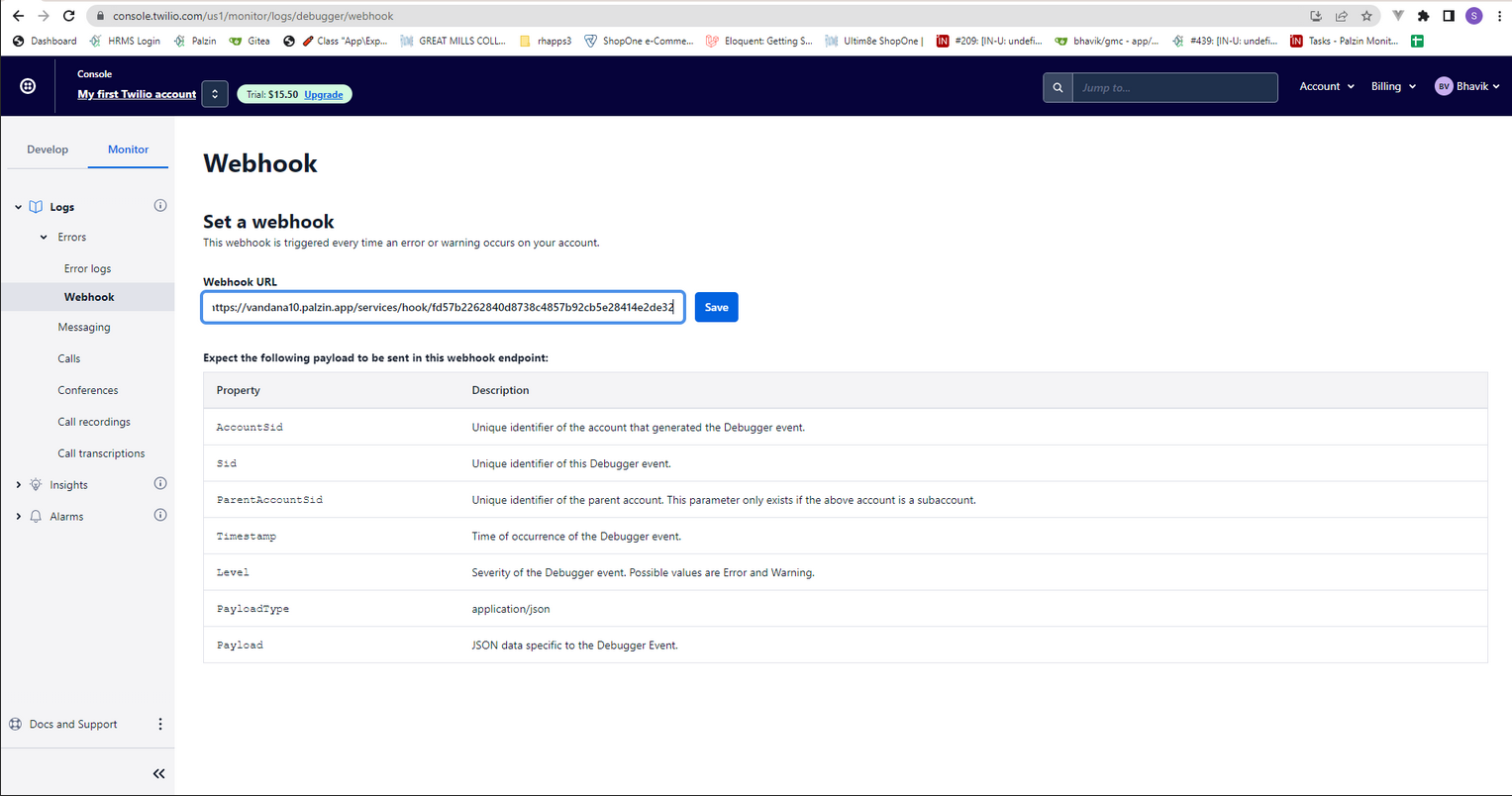Select Webhook in the sidebar
The height and width of the screenshot is (796, 1512).
pos(87,297)
